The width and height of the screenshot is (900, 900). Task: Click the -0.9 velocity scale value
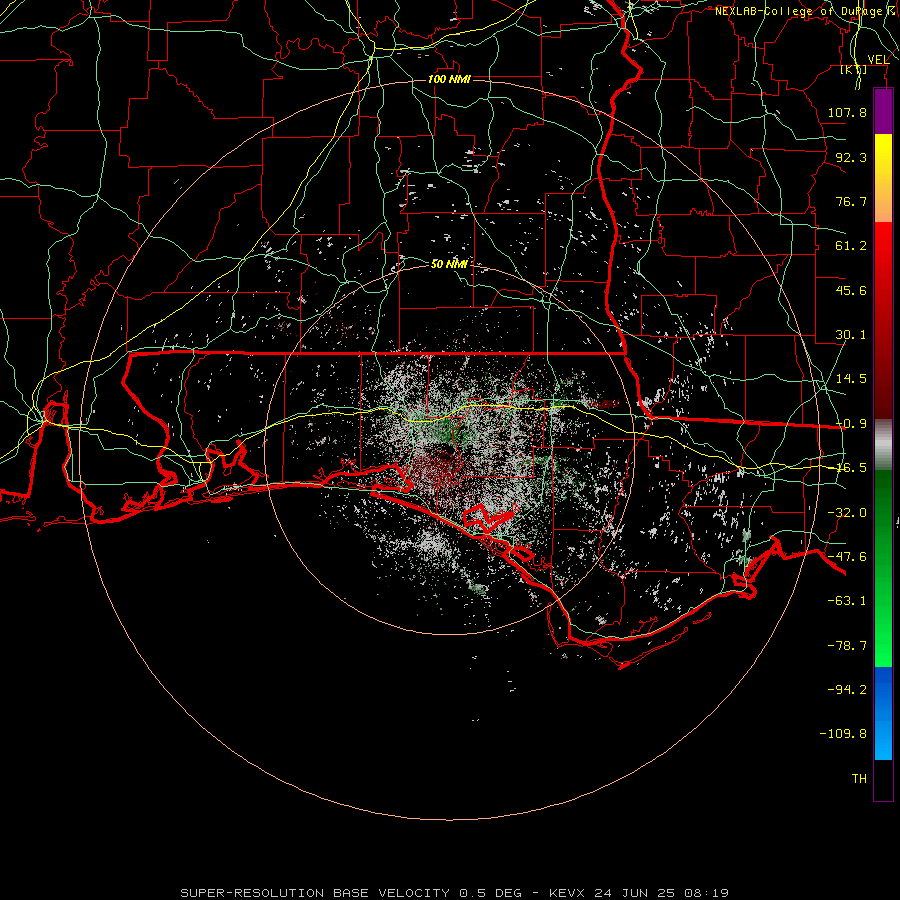pyautogui.click(x=851, y=424)
